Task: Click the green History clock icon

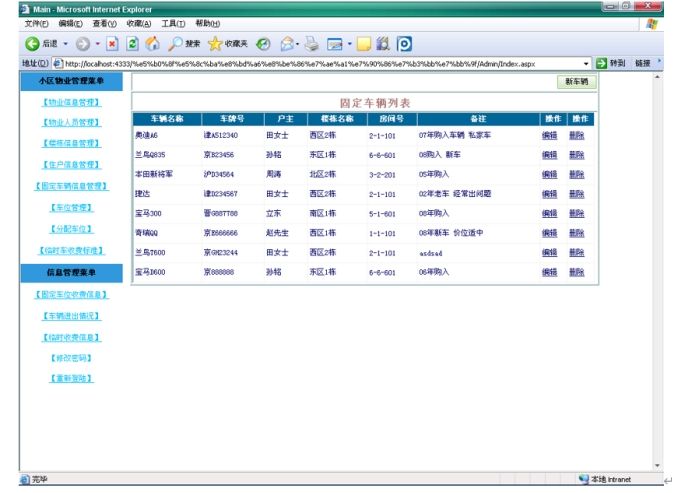Action: coord(263,44)
